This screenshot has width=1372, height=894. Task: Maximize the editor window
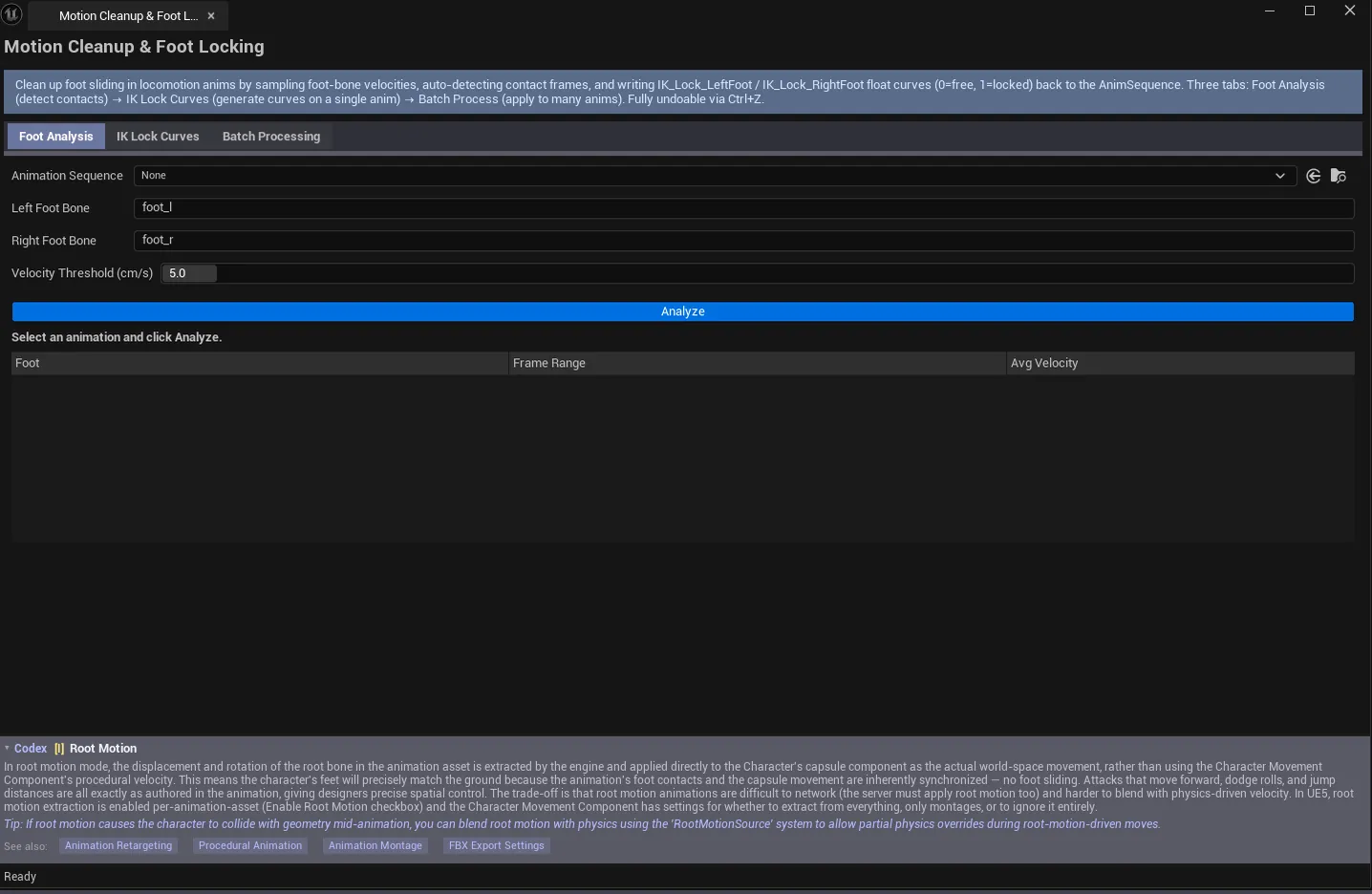[x=1310, y=11]
